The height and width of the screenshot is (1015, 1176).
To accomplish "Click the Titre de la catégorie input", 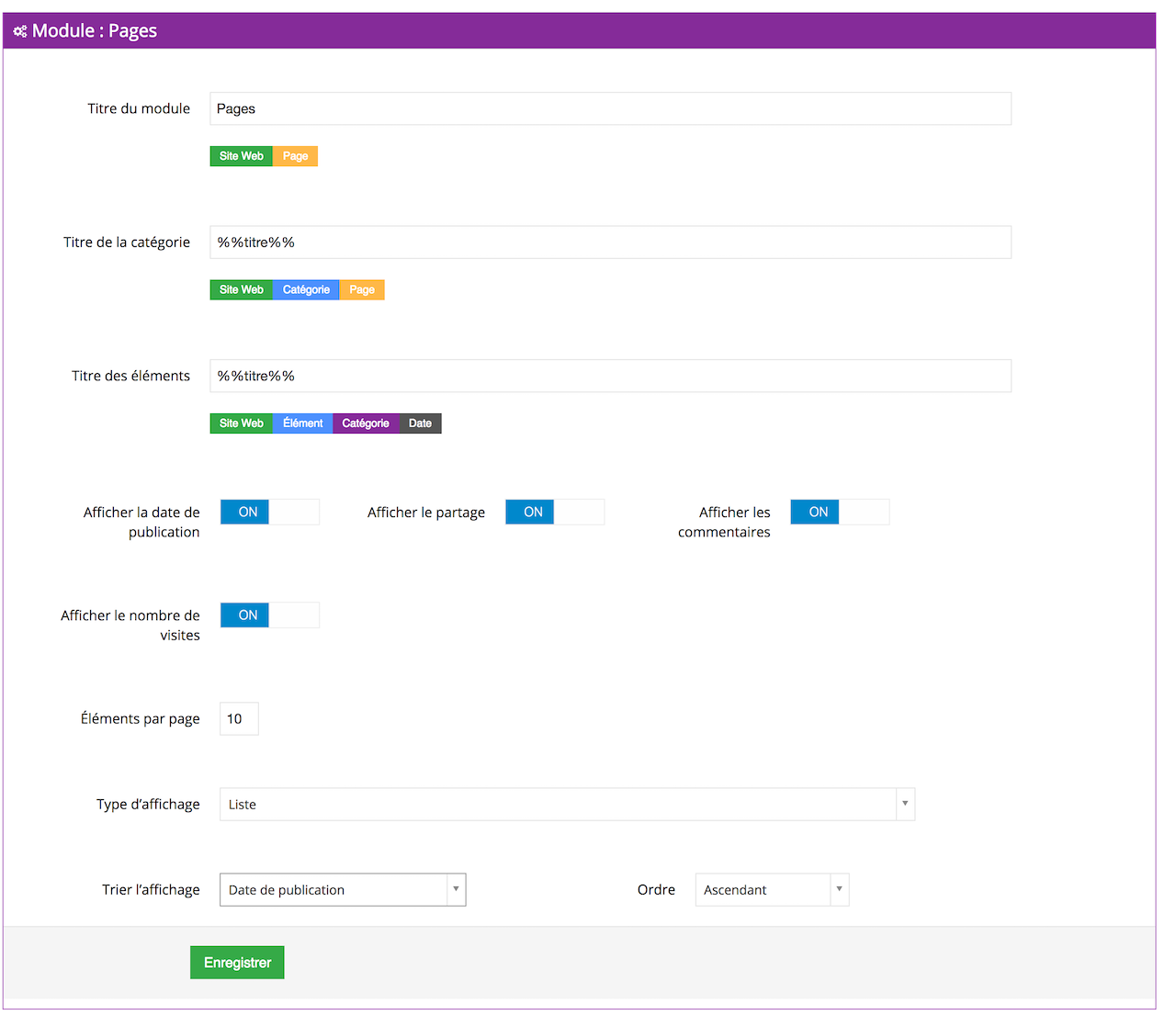I will (610, 242).
